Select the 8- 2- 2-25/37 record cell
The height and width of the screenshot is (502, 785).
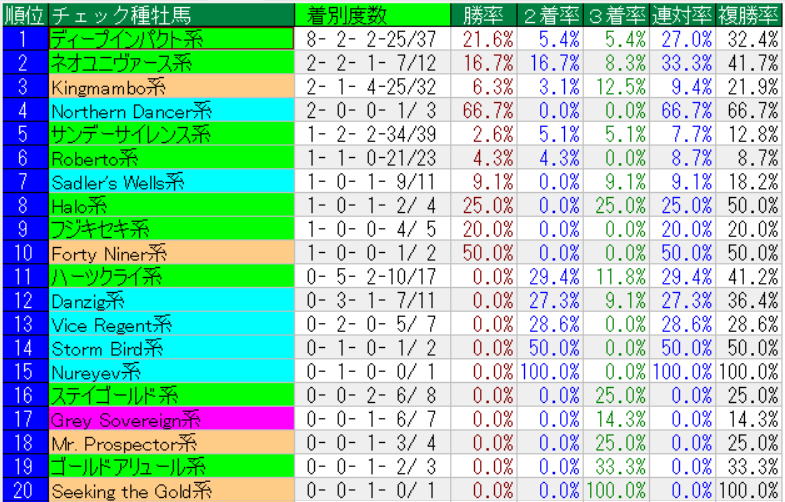(372, 39)
